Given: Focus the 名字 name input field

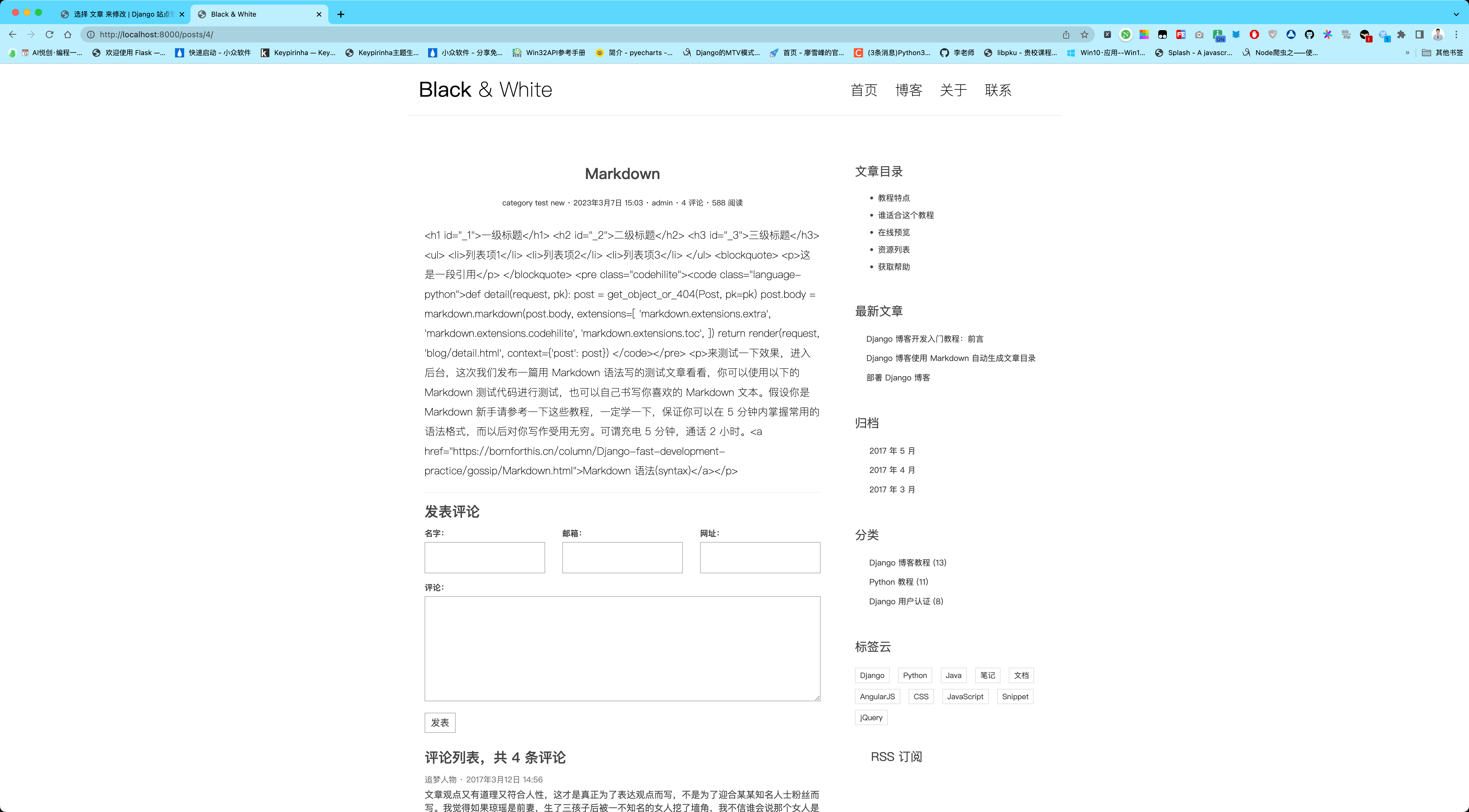Looking at the screenshot, I should click(x=485, y=558).
